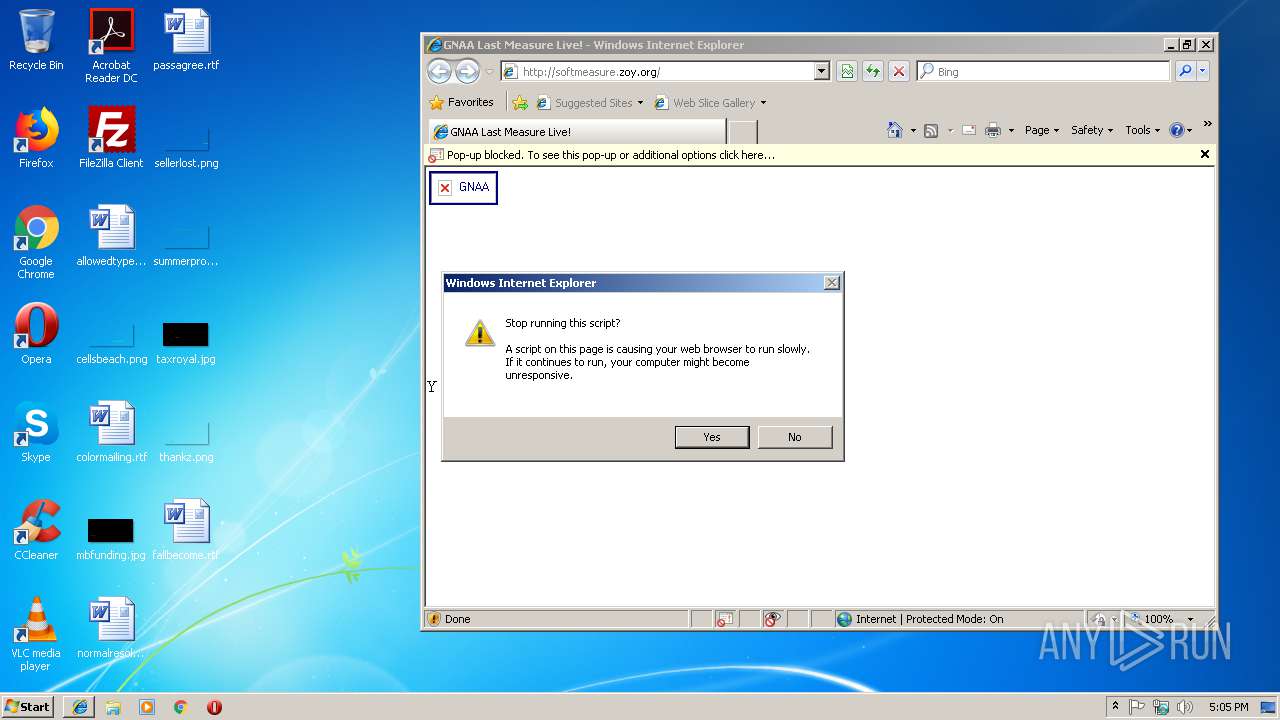Image resolution: width=1280 pixels, height=720 pixels.
Task: Select the taxroyal.jpg desktop file
Action: pos(186,342)
